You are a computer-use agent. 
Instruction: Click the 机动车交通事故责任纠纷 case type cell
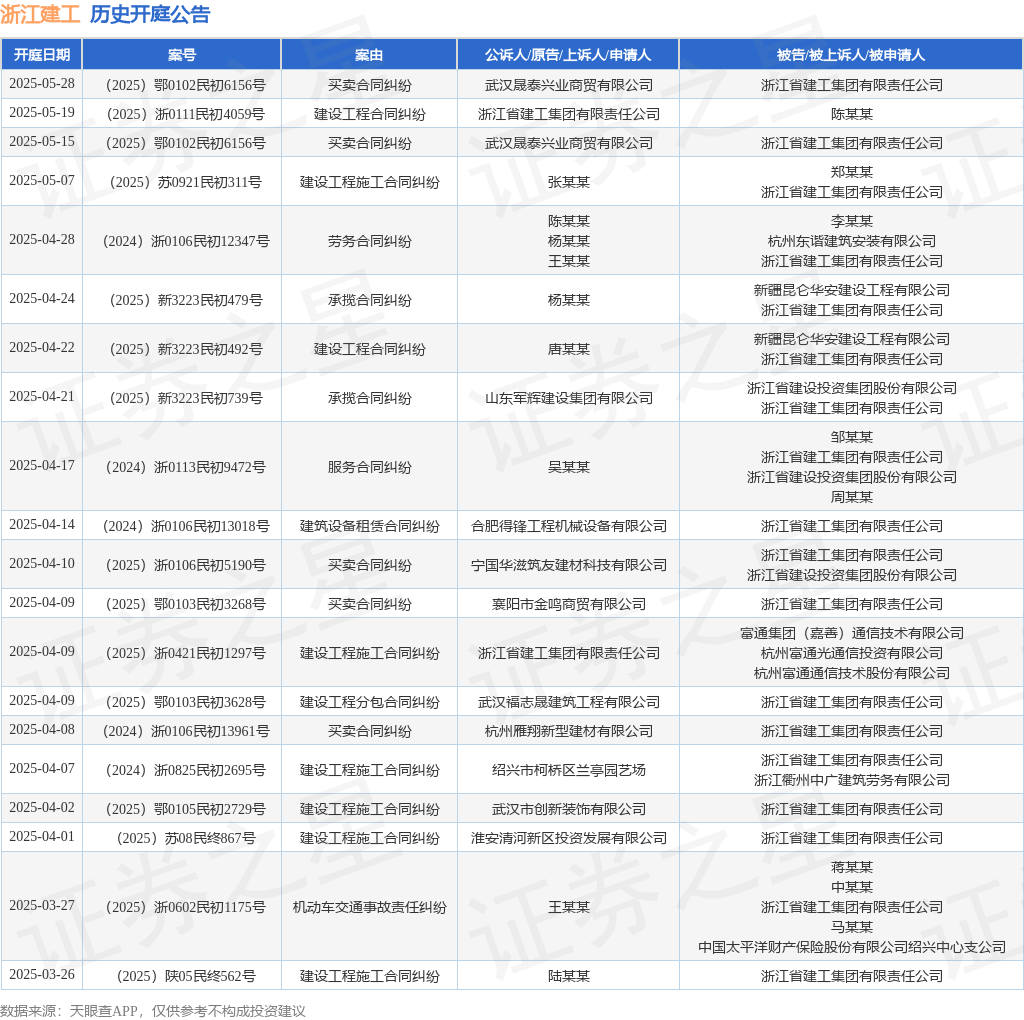[x=370, y=908]
